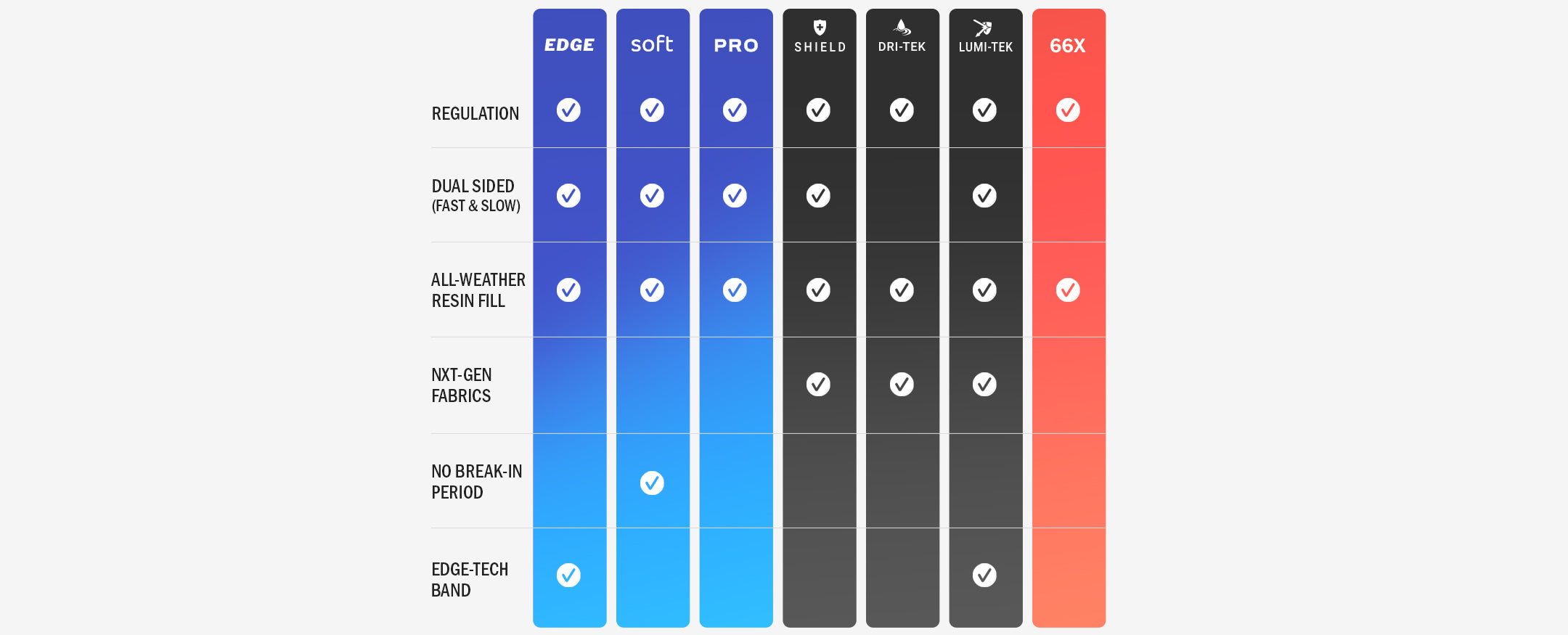Click the soft logo header
The height and width of the screenshot is (635, 1568).
[x=652, y=44]
